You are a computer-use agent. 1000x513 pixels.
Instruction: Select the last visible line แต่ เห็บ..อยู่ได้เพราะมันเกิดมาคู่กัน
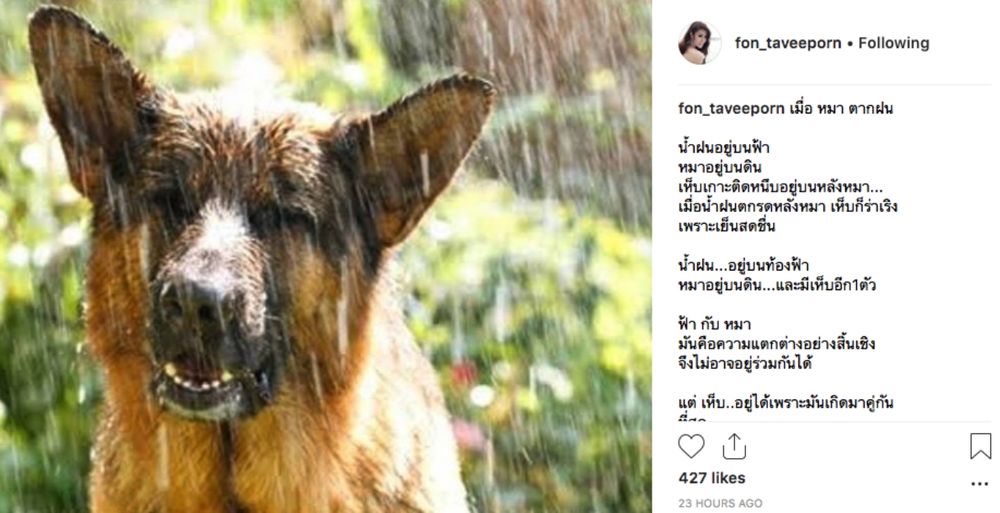pyautogui.click(x=786, y=403)
